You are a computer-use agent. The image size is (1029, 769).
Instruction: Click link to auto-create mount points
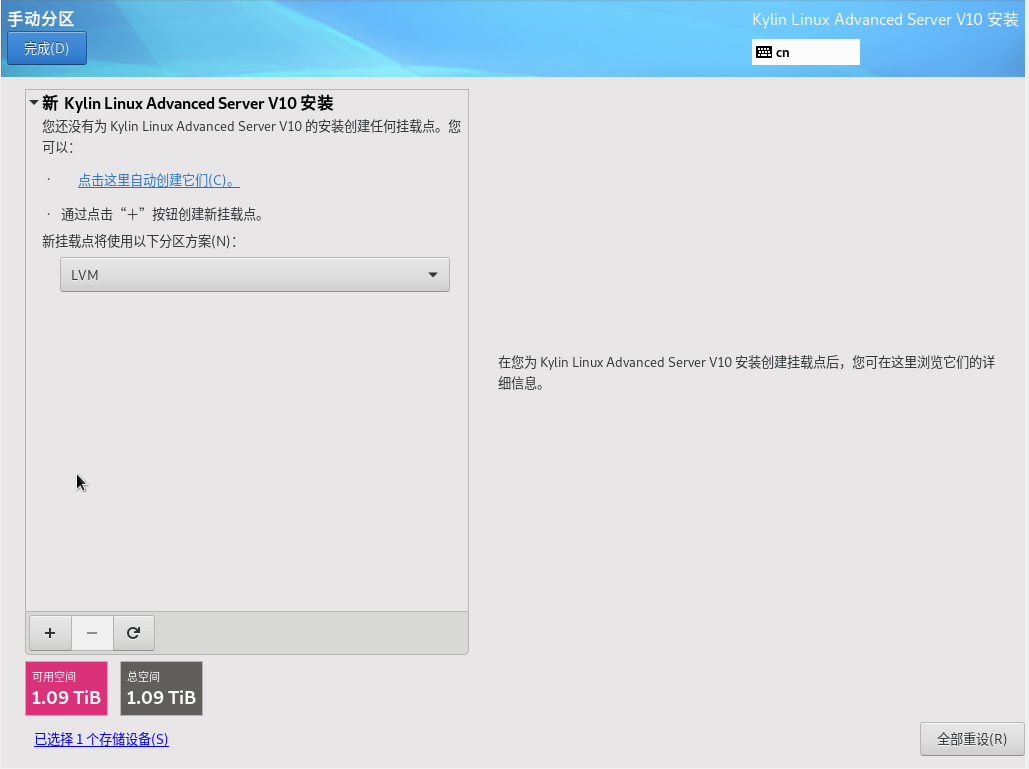point(159,180)
